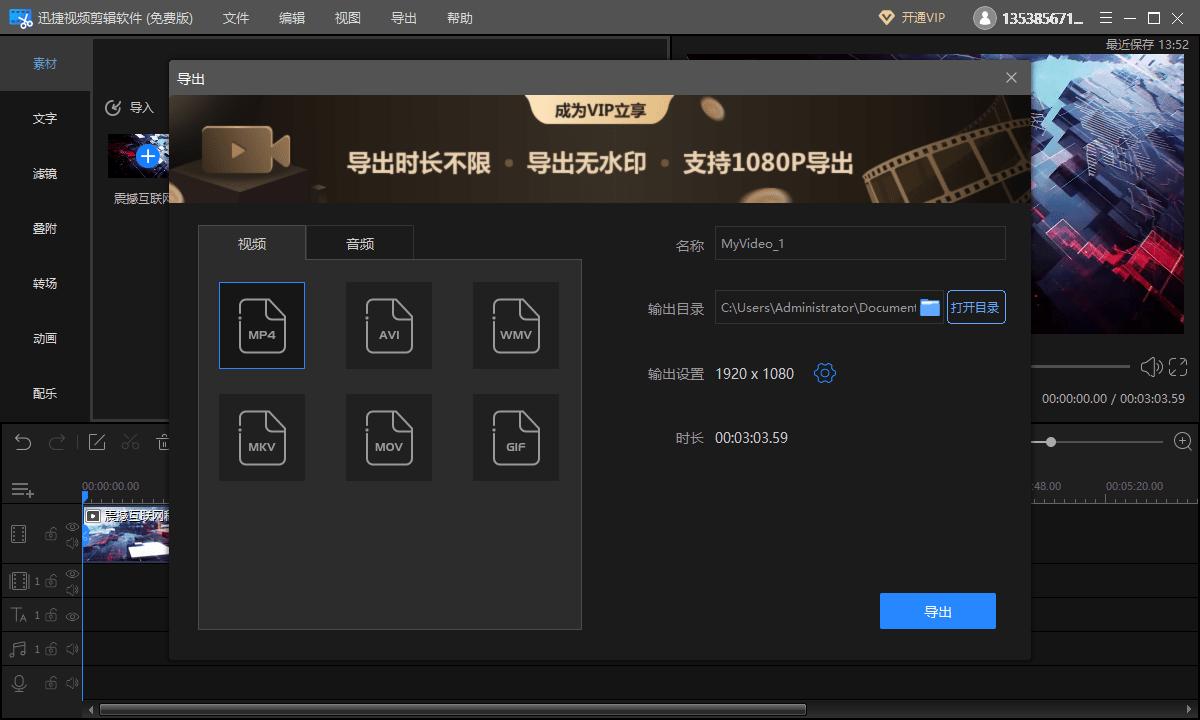The height and width of the screenshot is (720, 1200).
Task: Click the timeline zoom slider handle
Action: [1050, 441]
